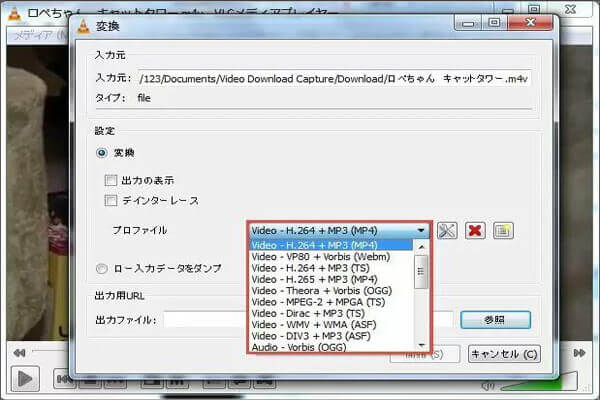Choose Video - H.265 + MP3 (MP4)

pos(331,279)
